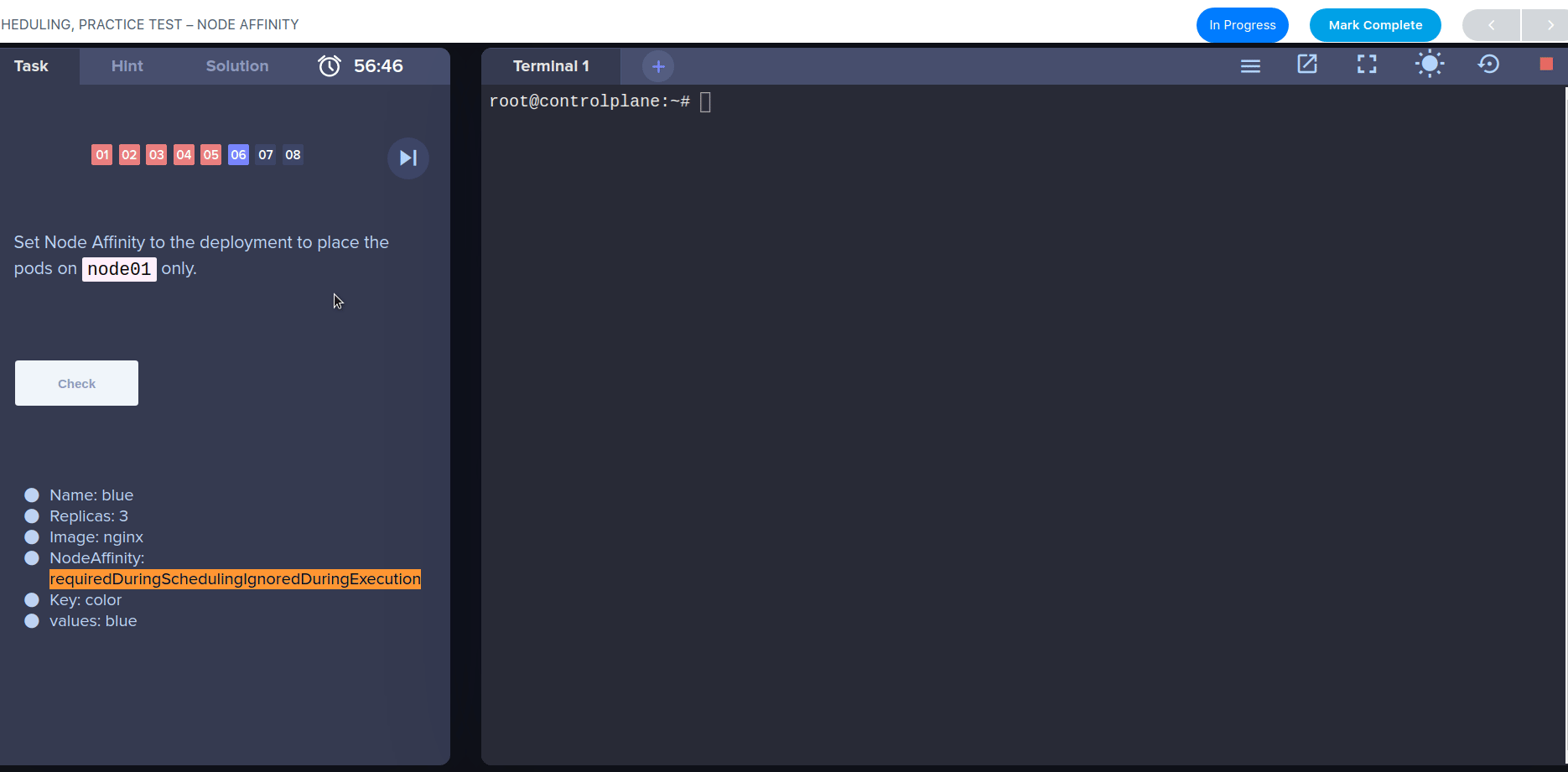Switch light/dark theme with sun icon
The image size is (1568, 772).
point(1430,65)
